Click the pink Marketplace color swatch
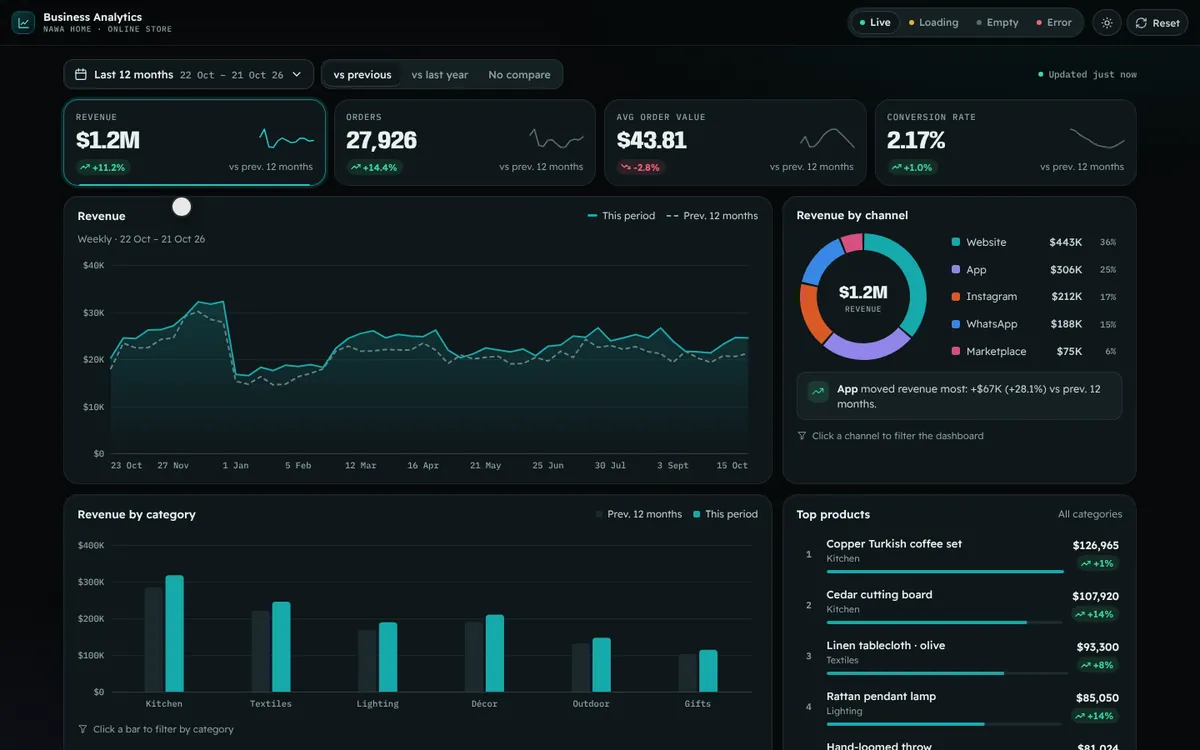Screen dimensions: 1200x750 [956, 351]
